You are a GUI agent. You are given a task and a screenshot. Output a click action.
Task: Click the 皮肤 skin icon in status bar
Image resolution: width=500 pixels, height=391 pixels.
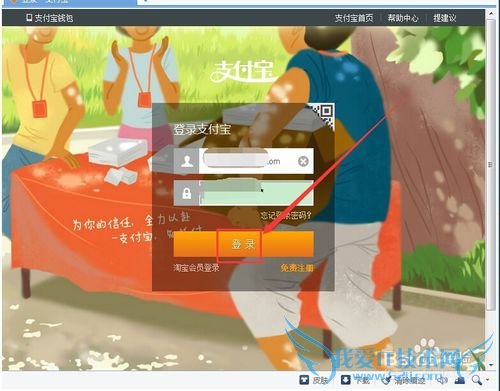tap(304, 380)
